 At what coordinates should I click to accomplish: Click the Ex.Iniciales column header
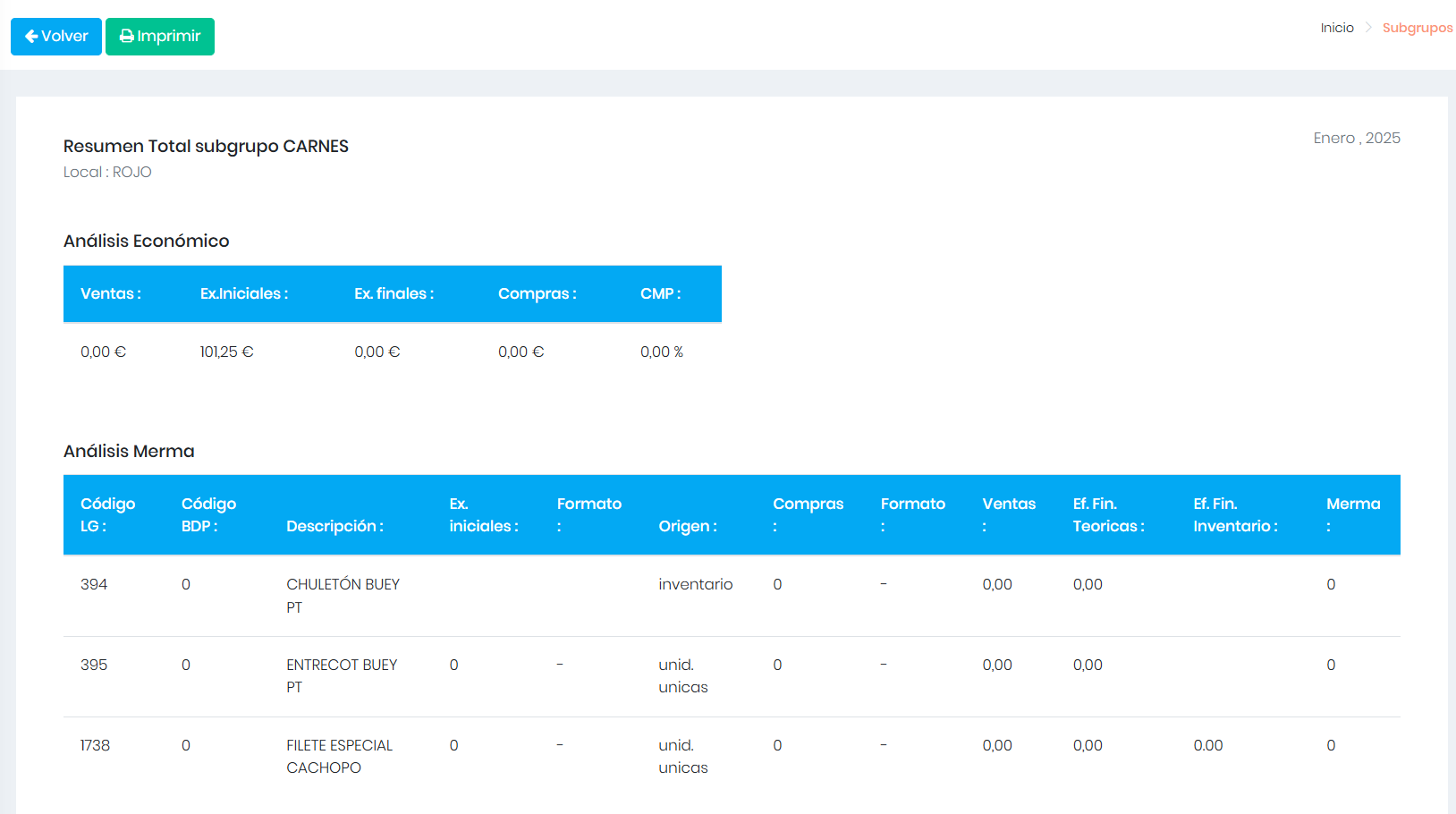click(244, 293)
